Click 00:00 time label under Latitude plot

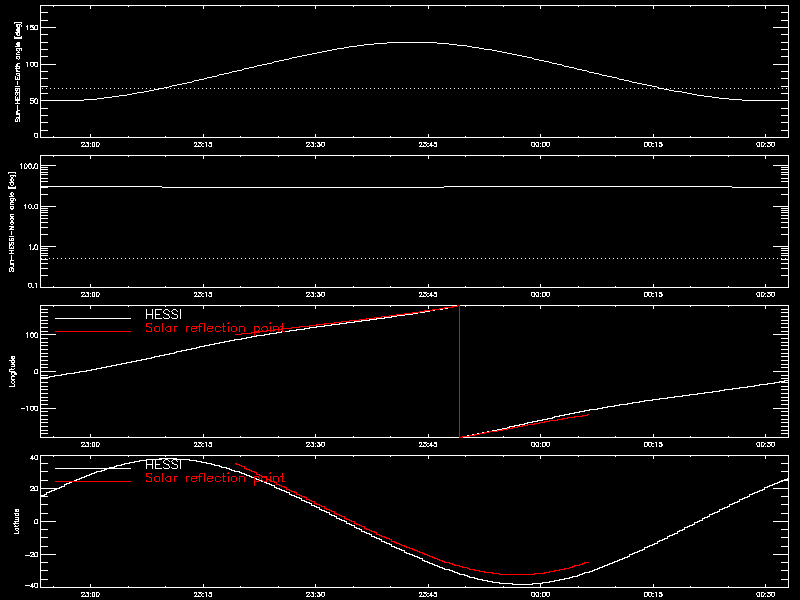click(x=540, y=595)
